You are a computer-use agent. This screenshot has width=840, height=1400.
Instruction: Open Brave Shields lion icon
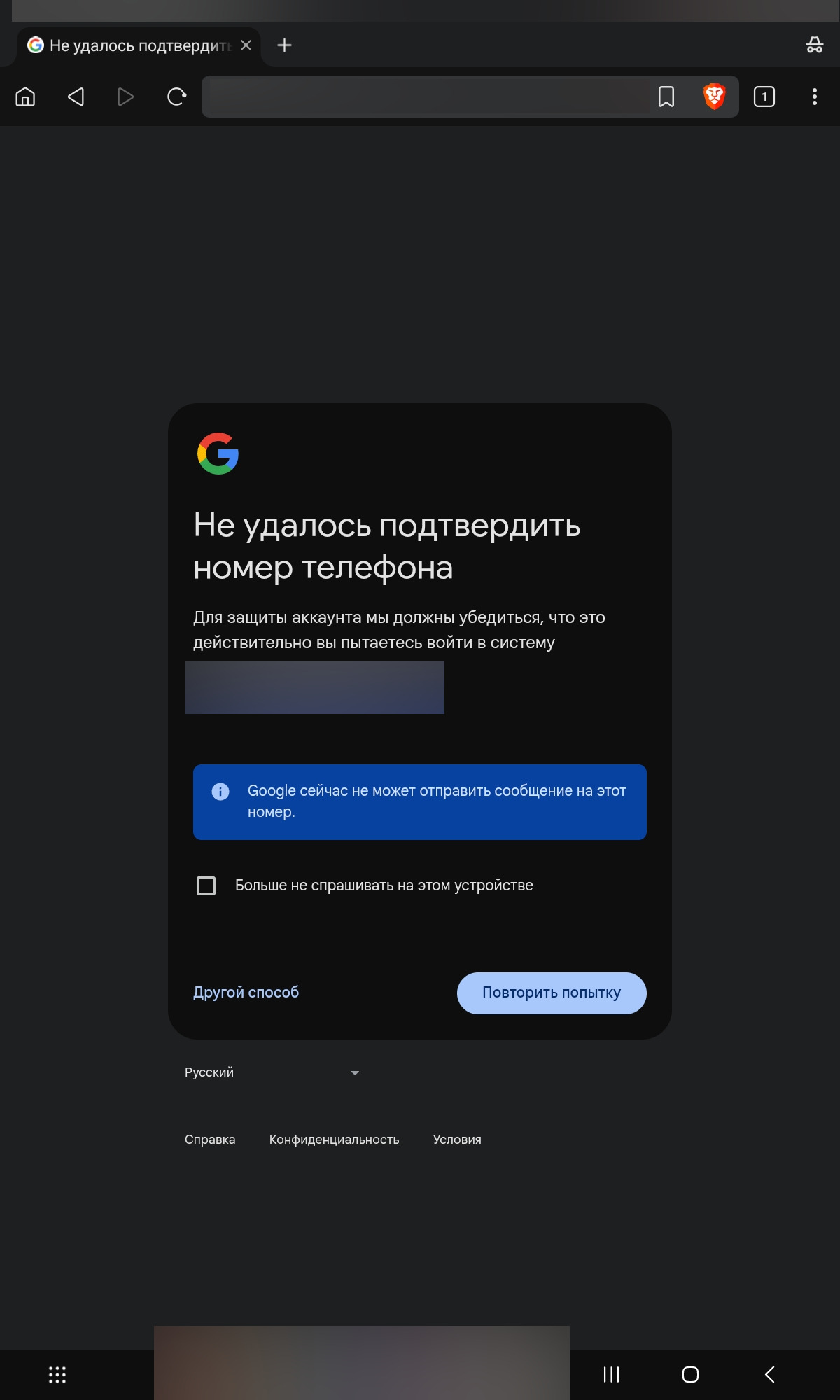pos(714,97)
